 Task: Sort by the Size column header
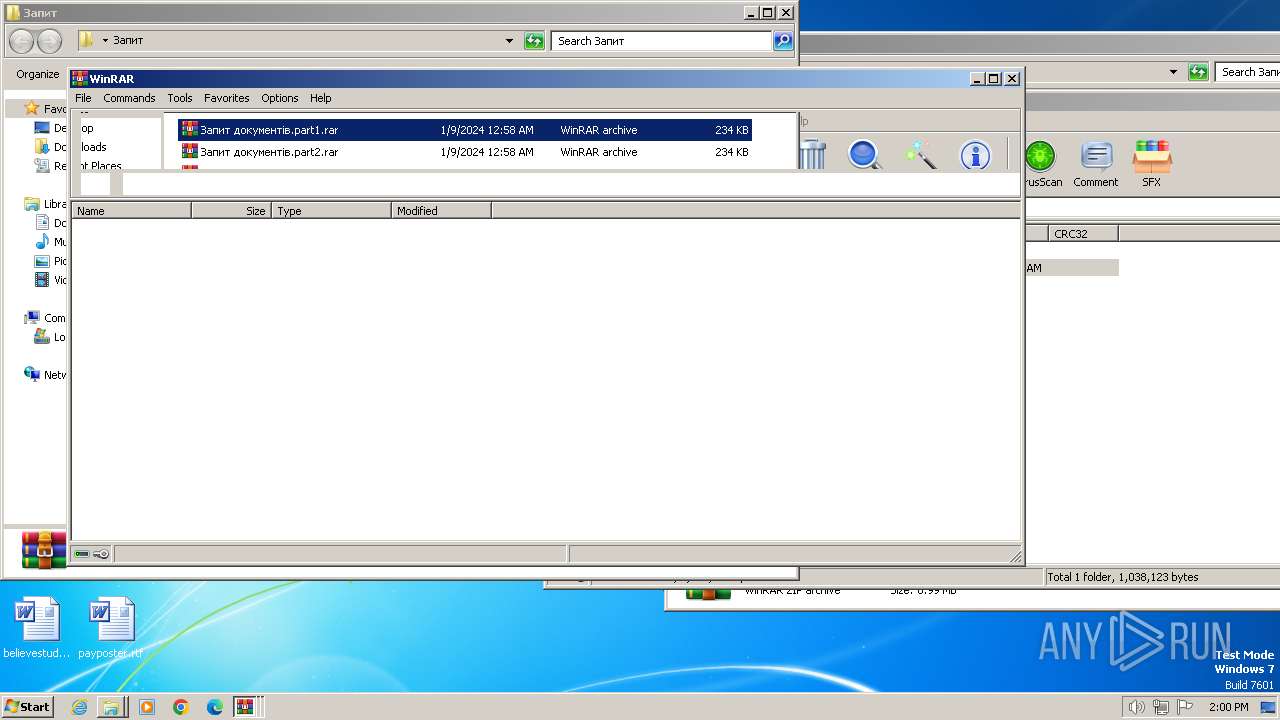231,211
